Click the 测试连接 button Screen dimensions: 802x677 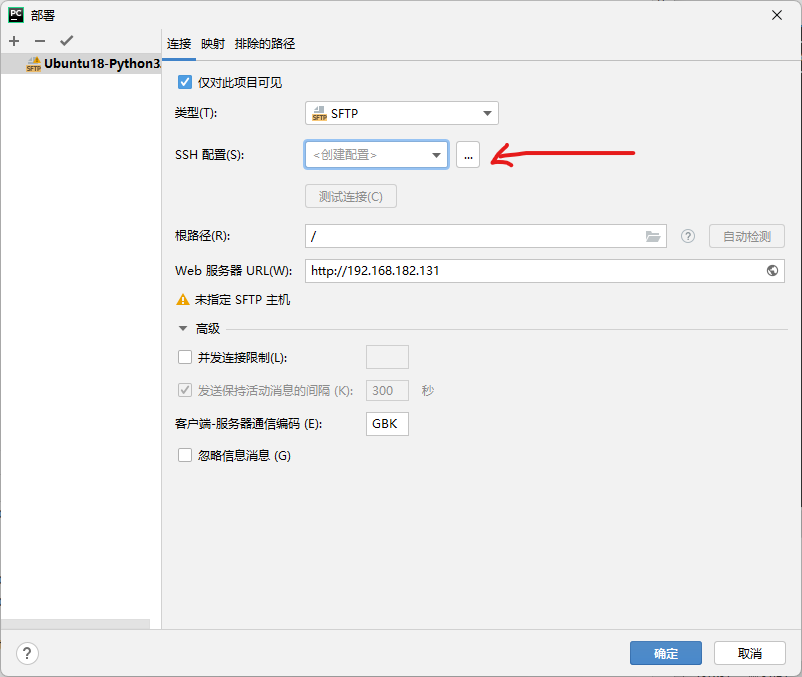[351, 196]
